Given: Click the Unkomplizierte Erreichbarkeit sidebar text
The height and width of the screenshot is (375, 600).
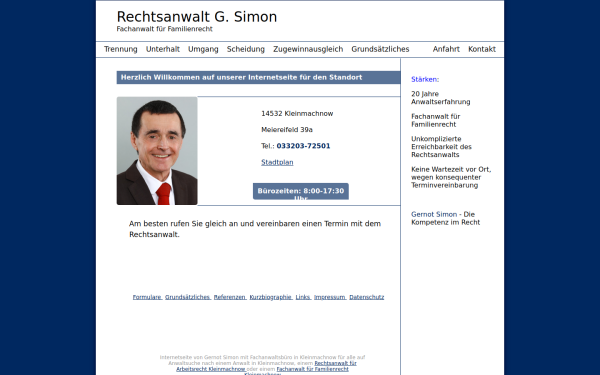Looking at the screenshot, I should coord(442,147).
